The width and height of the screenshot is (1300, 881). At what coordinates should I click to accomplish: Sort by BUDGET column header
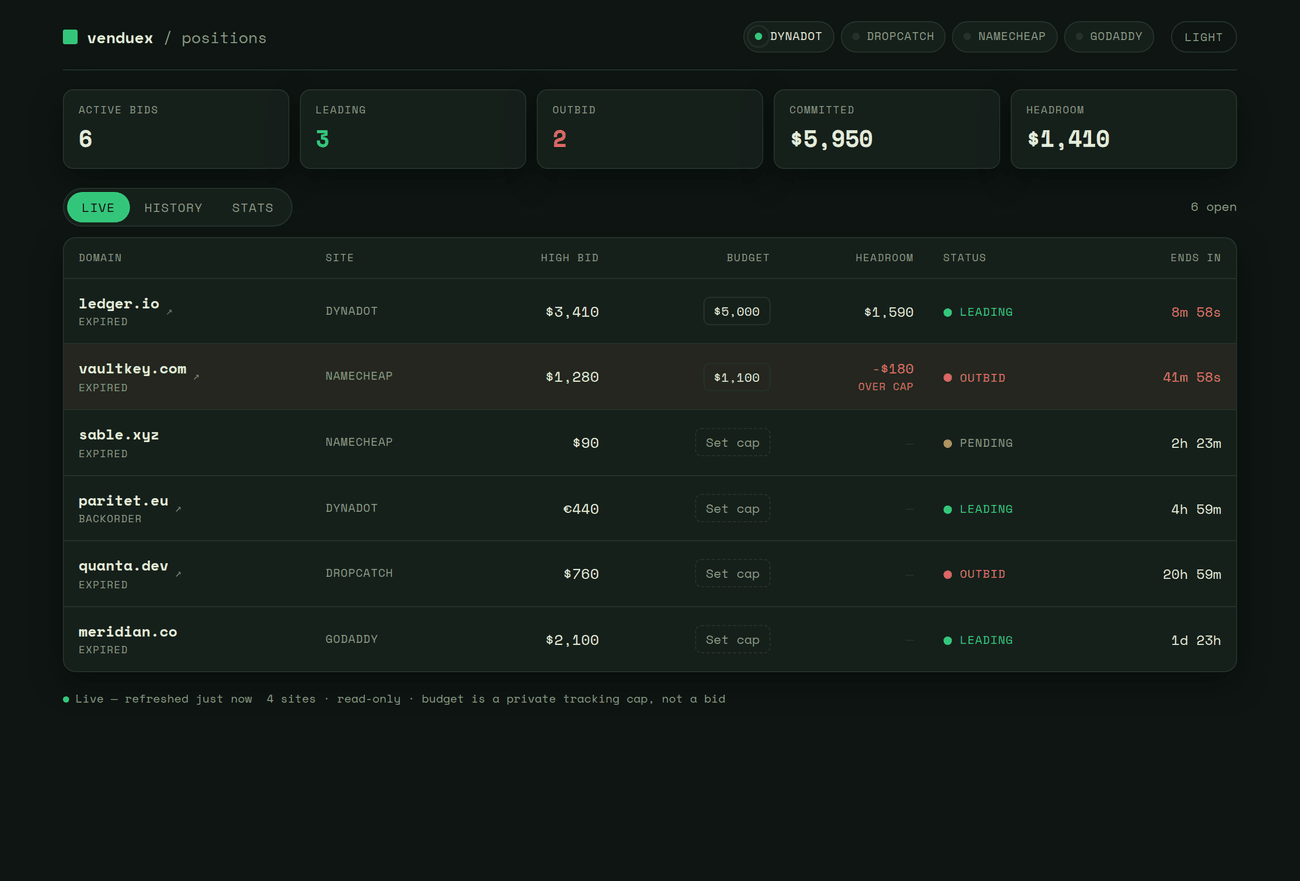click(x=748, y=258)
